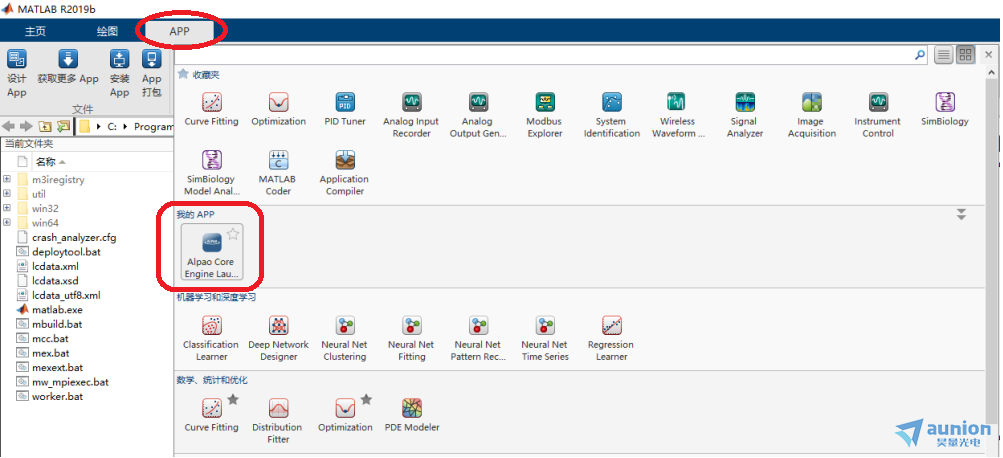
Task: Open the PID Tuner app
Action: (345, 109)
